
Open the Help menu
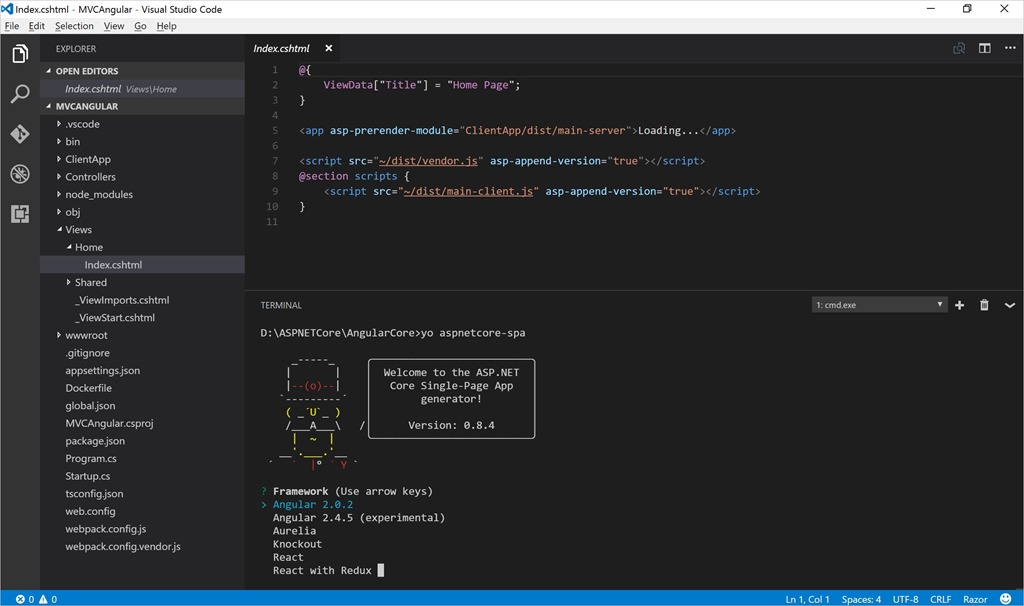pyautogui.click(x=167, y=26)
